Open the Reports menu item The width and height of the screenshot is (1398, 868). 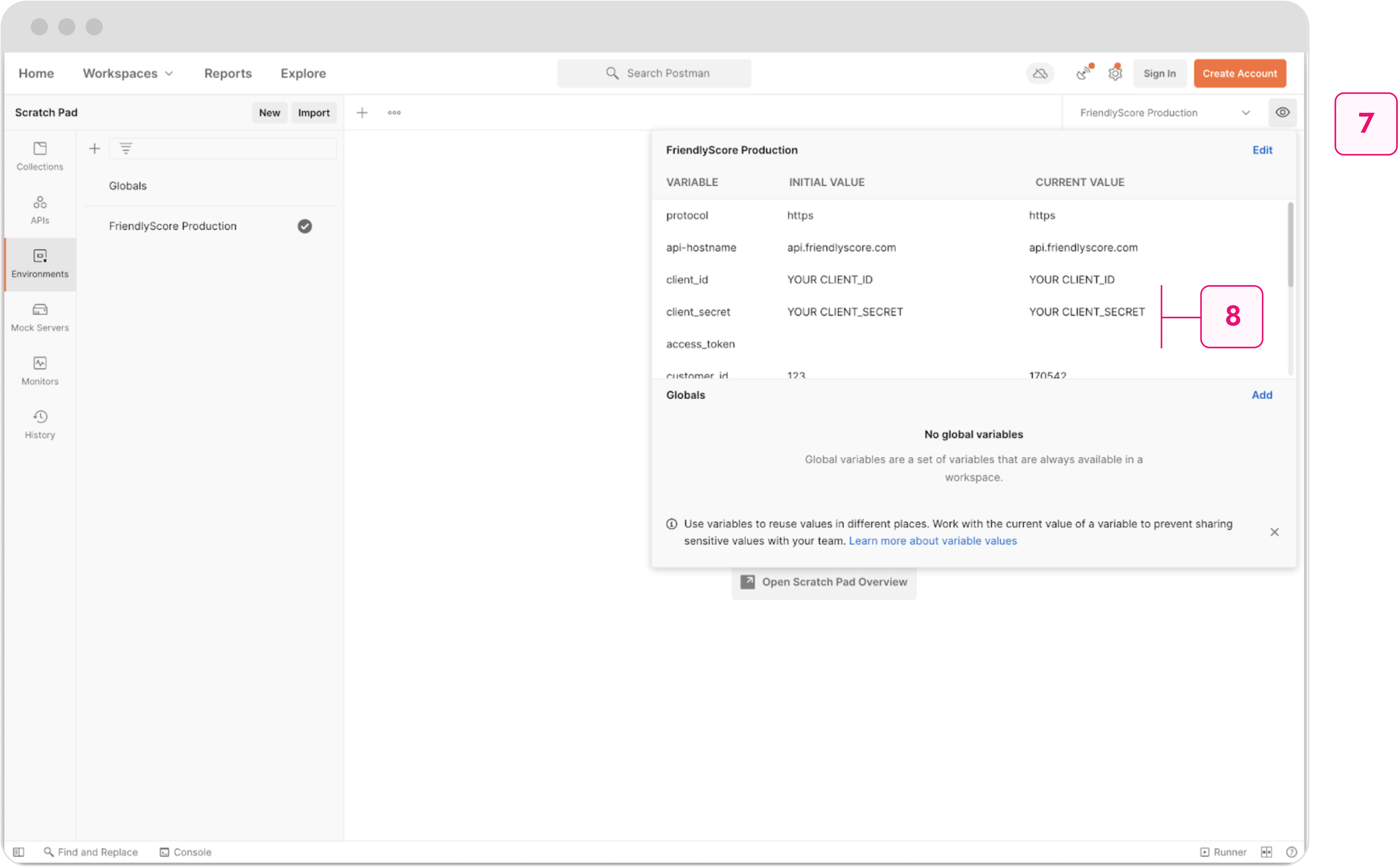(228, 74)
